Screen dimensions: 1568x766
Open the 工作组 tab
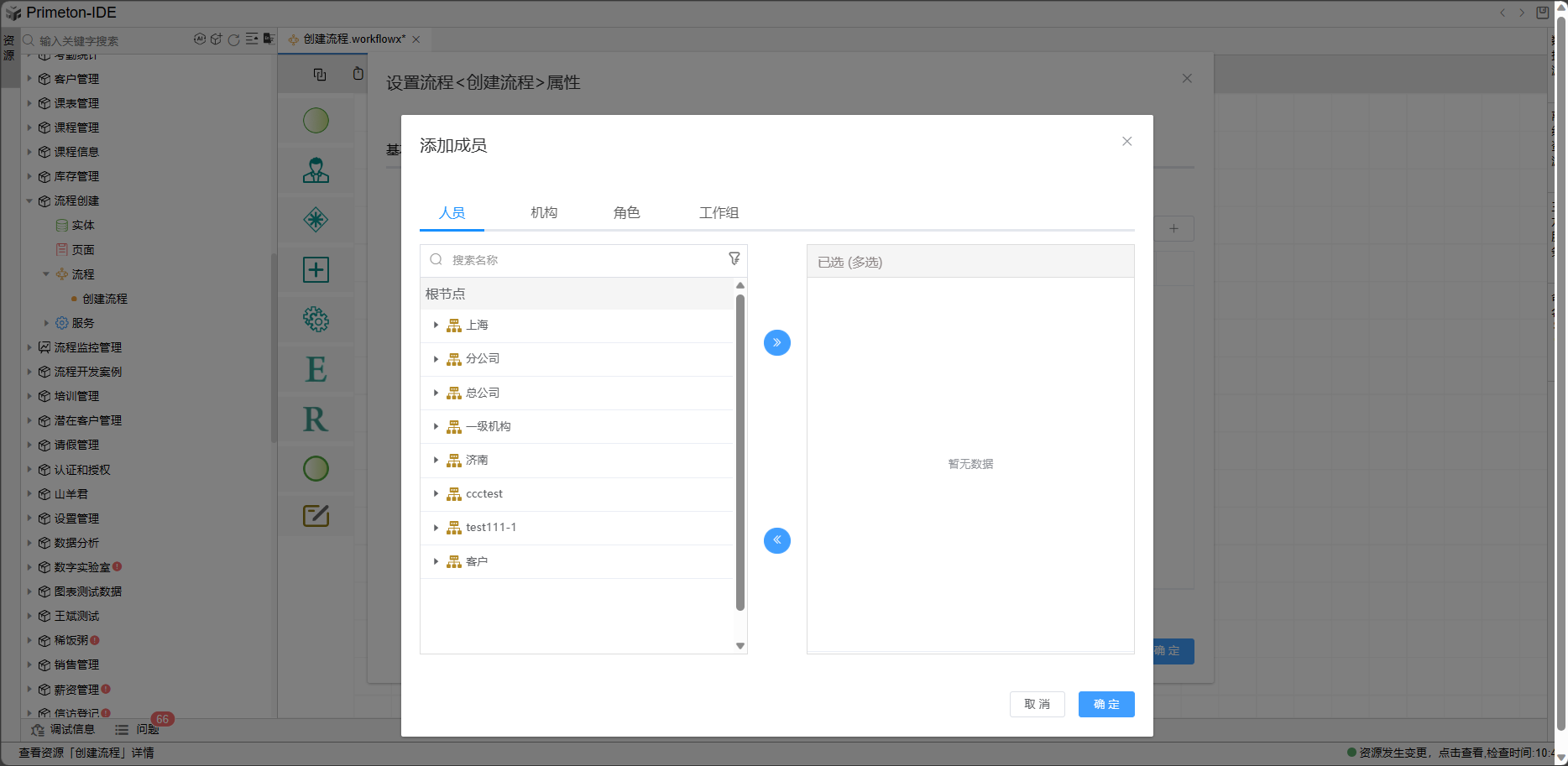pos(719,213)
